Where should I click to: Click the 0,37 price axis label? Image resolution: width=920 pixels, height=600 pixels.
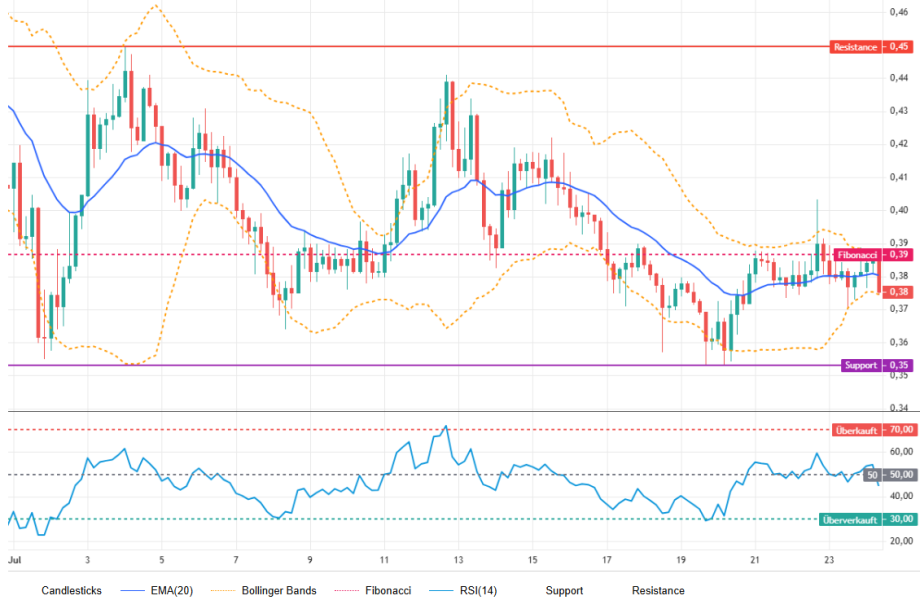[899, 309]
